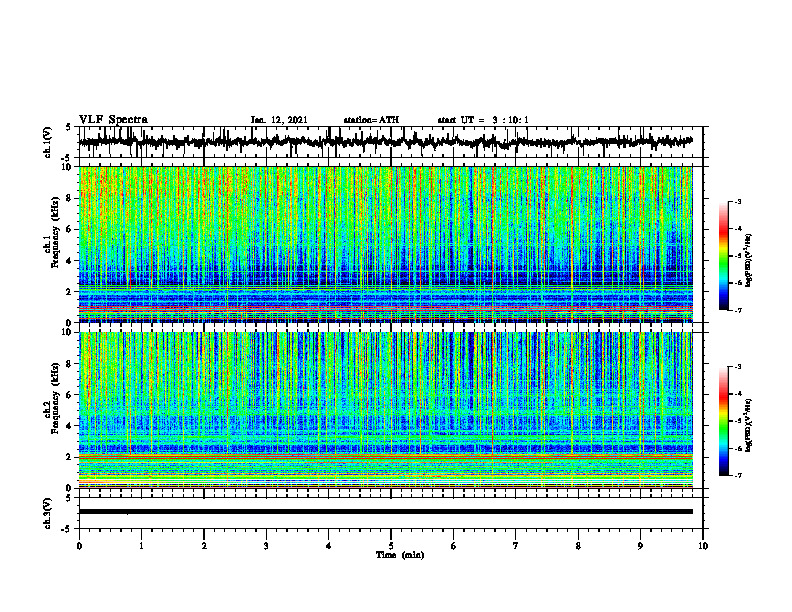Screen dimensions: 792x612
Task: Click the "2" tick label on Time axis
Action: point(204,546)
